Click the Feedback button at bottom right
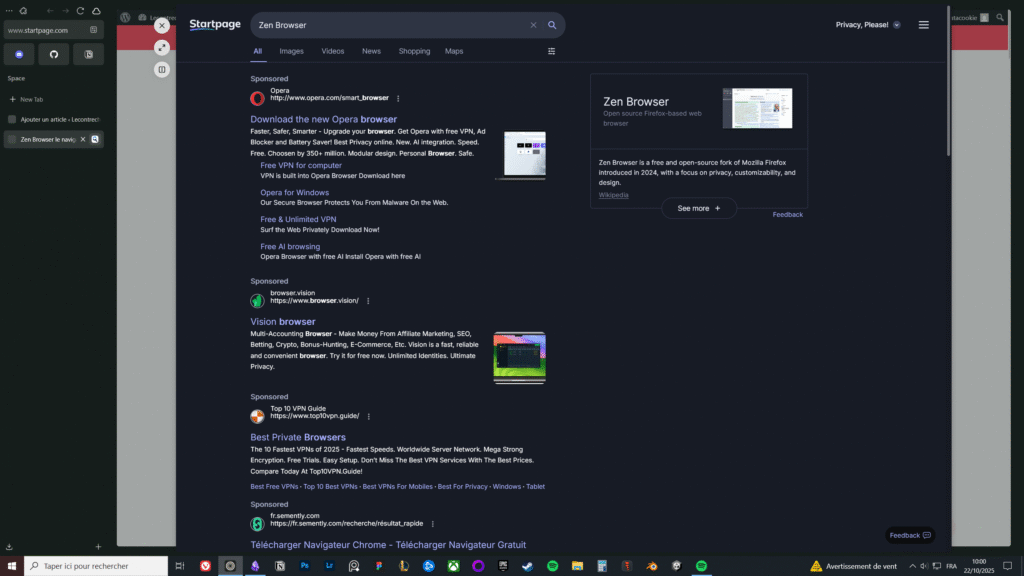This screenshot has width=1024, height=576. point(908,535)
